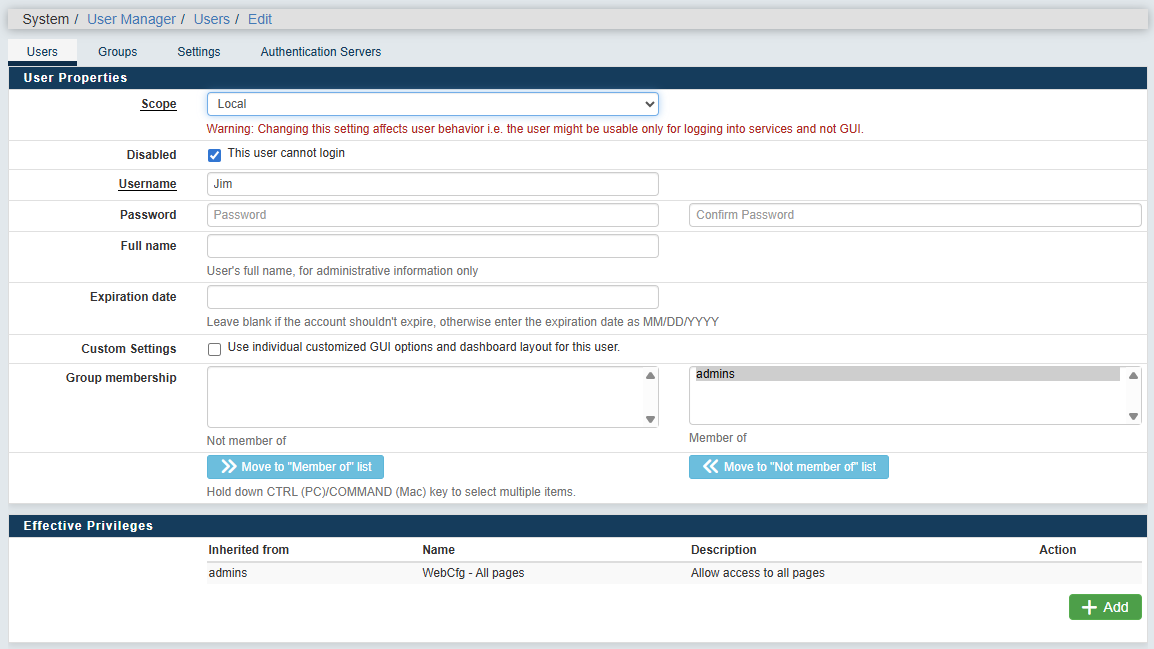The height and width of the screenshot is (649, 1154).
Task: Open the Settings tab
Action: tap(199, 52)
